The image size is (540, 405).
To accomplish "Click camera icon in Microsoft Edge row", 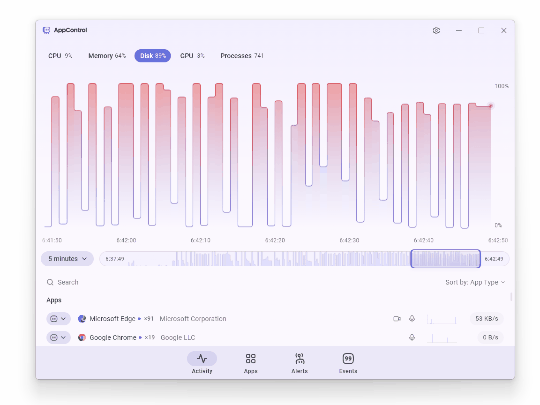I will point(397,319).
